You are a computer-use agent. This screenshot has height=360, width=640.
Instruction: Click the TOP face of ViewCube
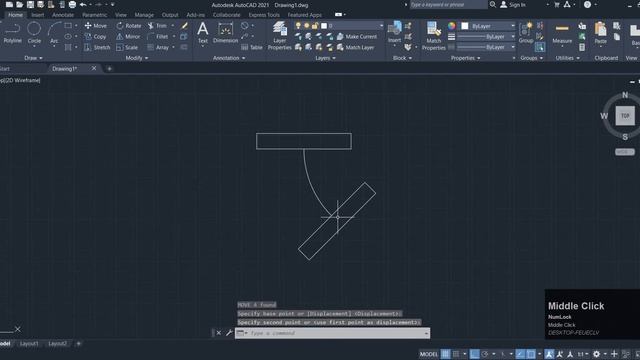tap(625, 116)
